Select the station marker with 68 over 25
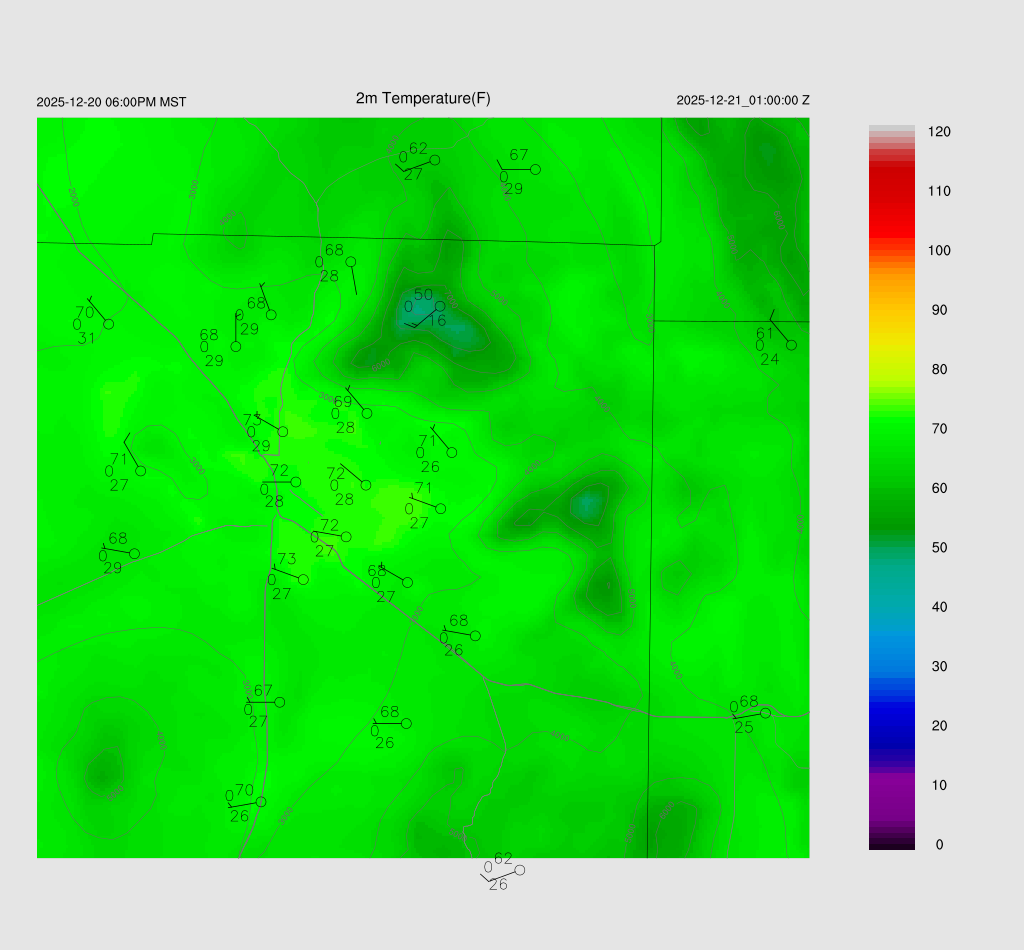The width and height of the screenshot is (1024, 950). [x=765, y=713]
